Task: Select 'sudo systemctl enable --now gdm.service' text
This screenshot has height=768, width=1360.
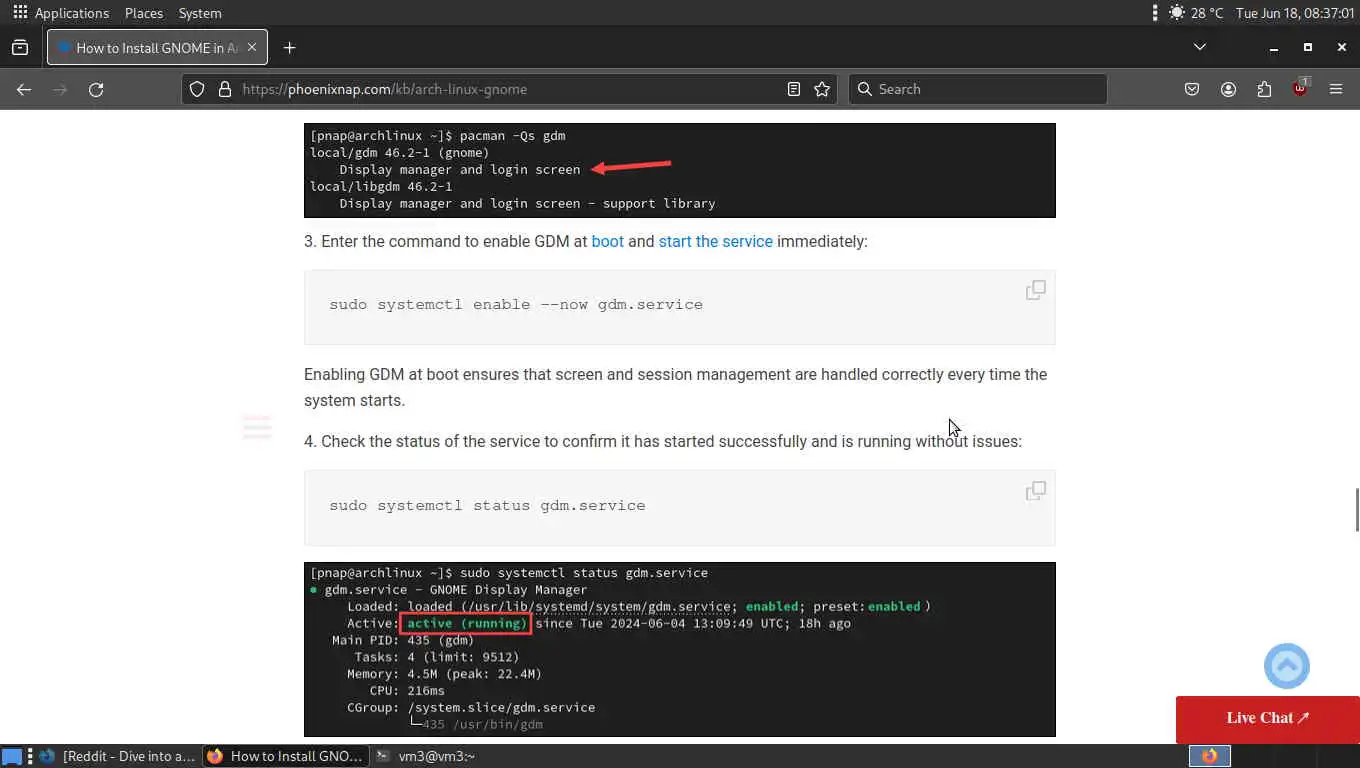Action: [x=516, y=304]
